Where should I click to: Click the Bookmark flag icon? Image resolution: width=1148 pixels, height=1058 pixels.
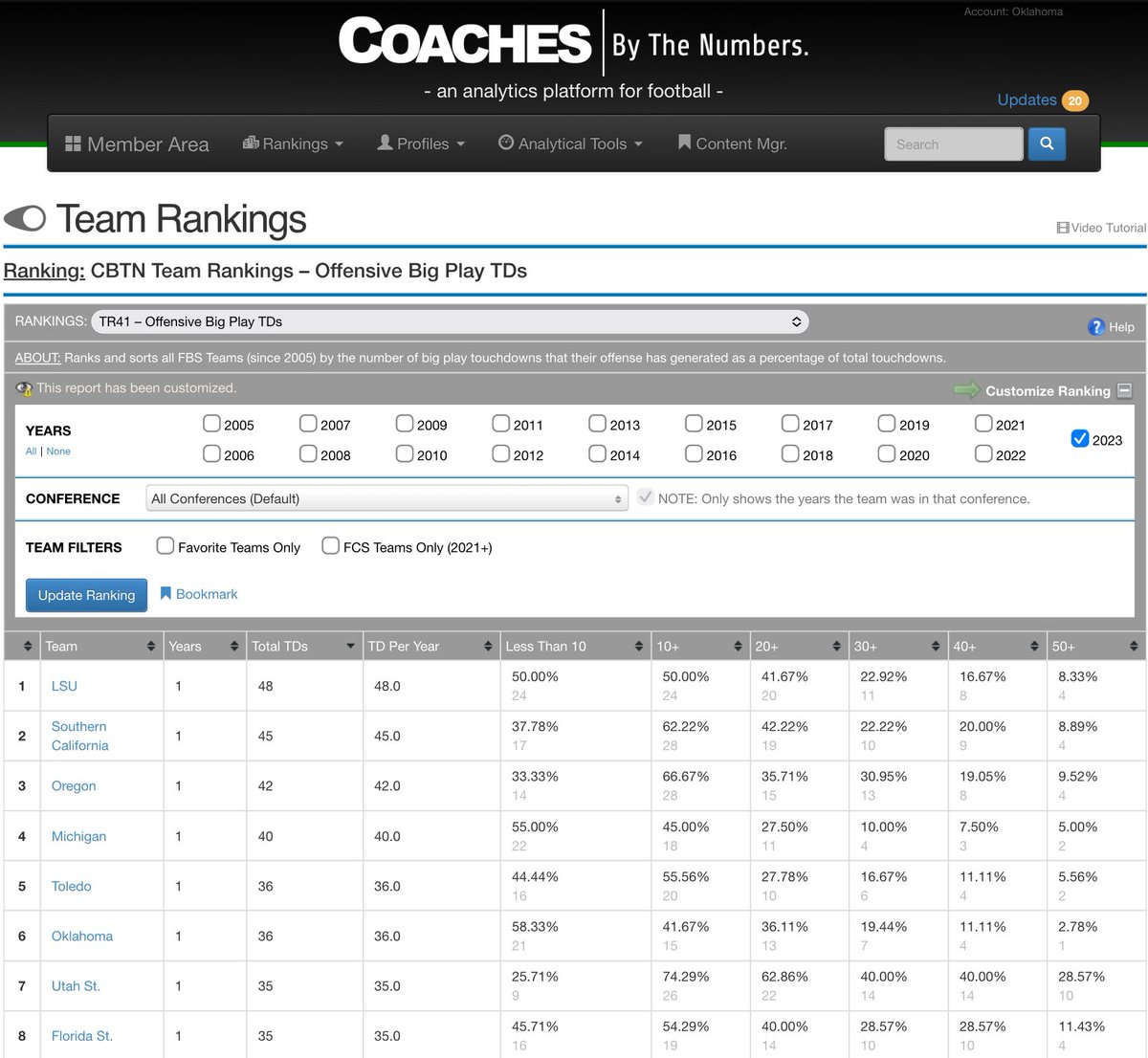click(x=166, y=594)
